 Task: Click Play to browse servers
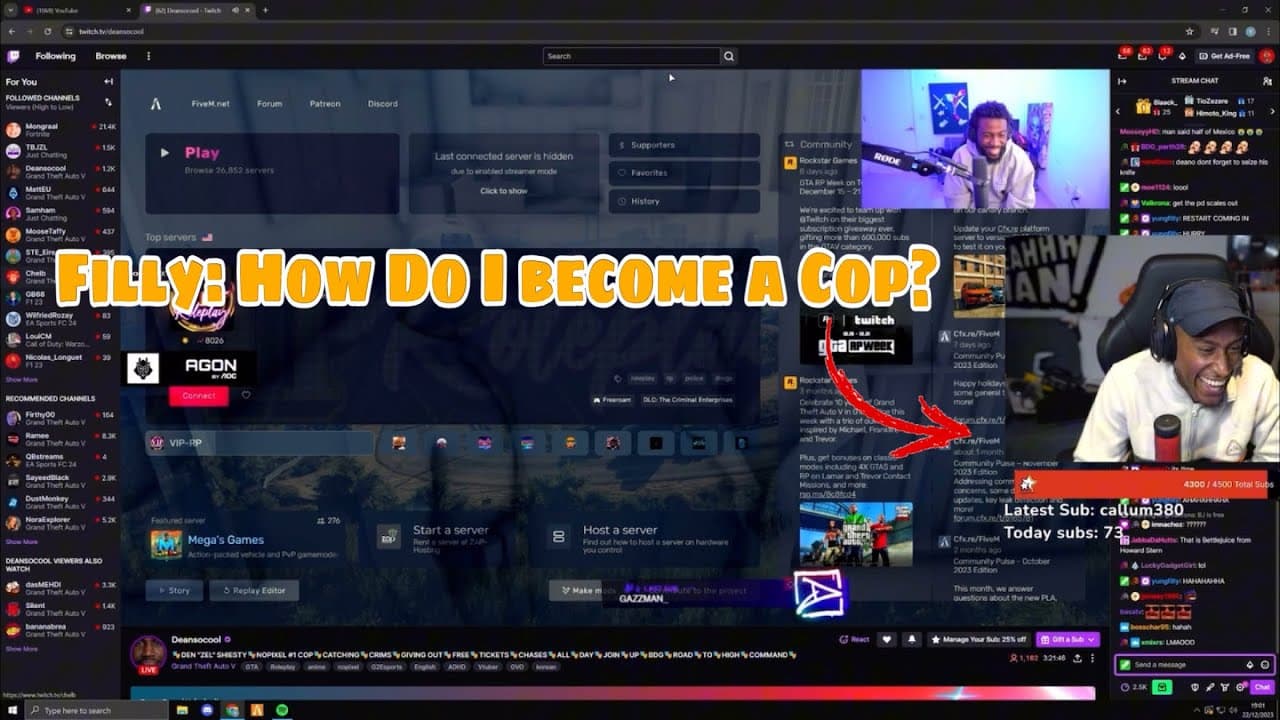(272, 174)
